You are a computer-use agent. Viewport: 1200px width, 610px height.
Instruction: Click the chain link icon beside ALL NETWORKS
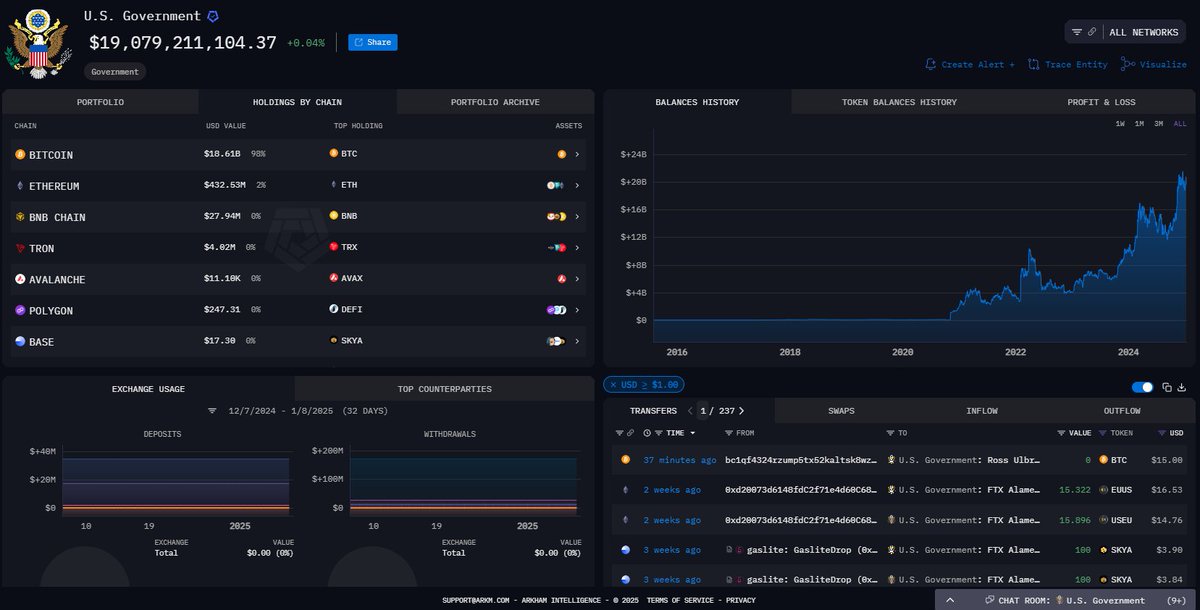(x=1092, y=32)
